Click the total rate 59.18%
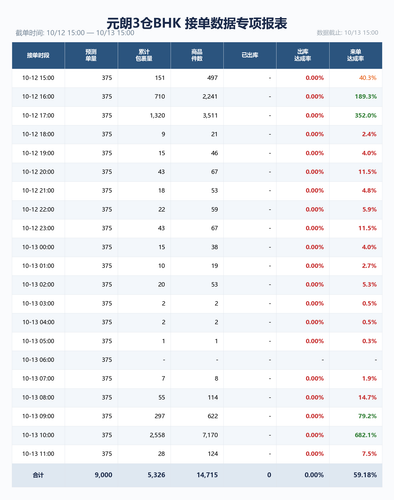This screenshot has height=500, width=394. [365, 475]
